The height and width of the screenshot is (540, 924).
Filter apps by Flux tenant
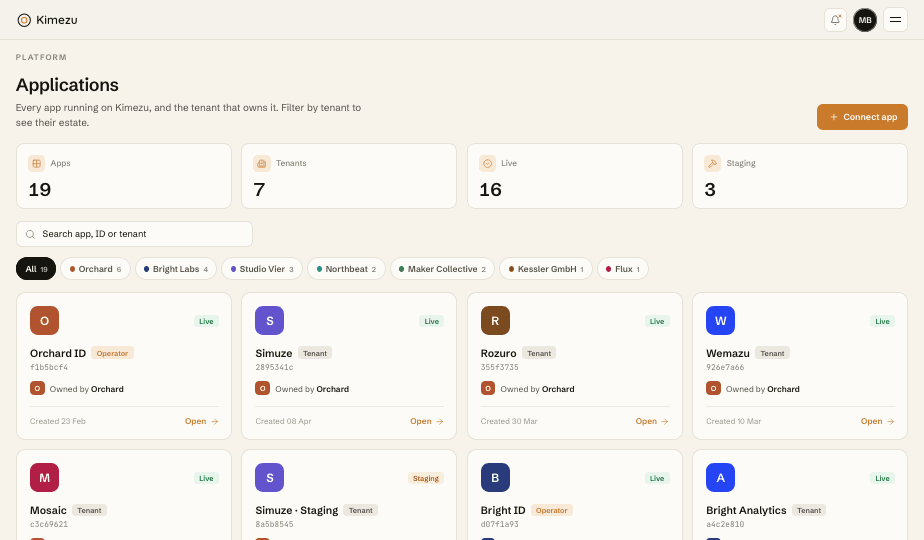(623, 269)
